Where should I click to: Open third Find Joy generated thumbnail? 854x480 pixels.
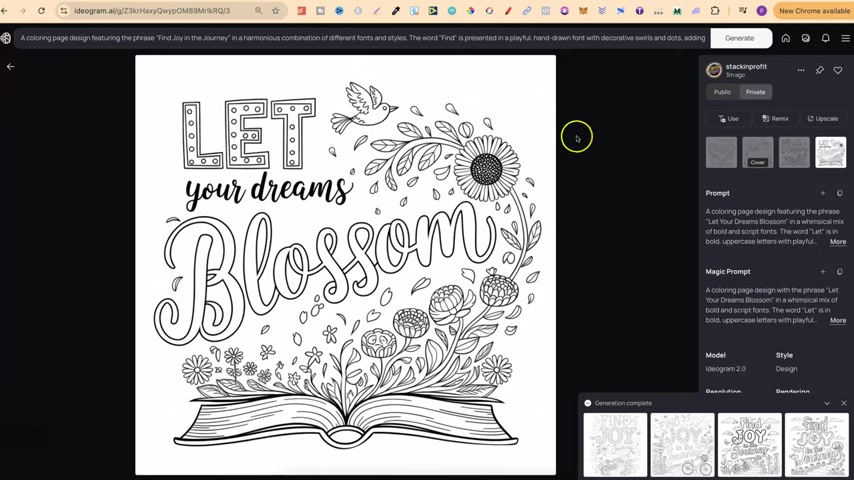click(749, 445)
